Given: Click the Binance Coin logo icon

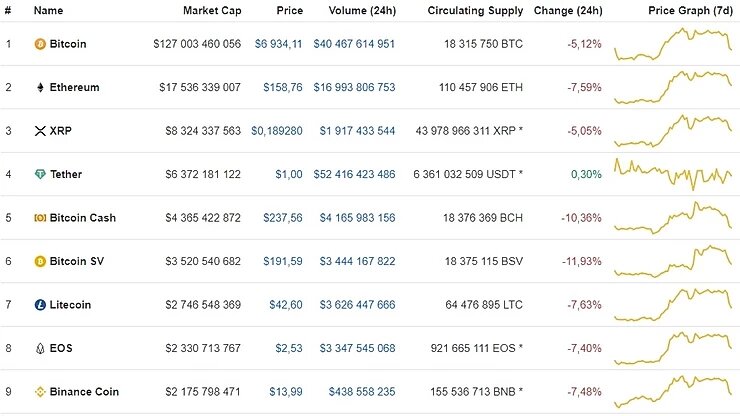Looking at the screenshot, I should pos(40,392).
